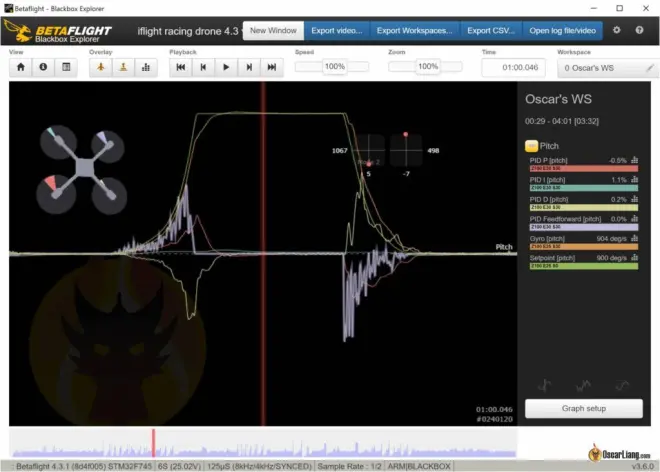Click the Graph setup button
Image resolution: width=660 pixels, height=472 pixels.
coord(584,408)
